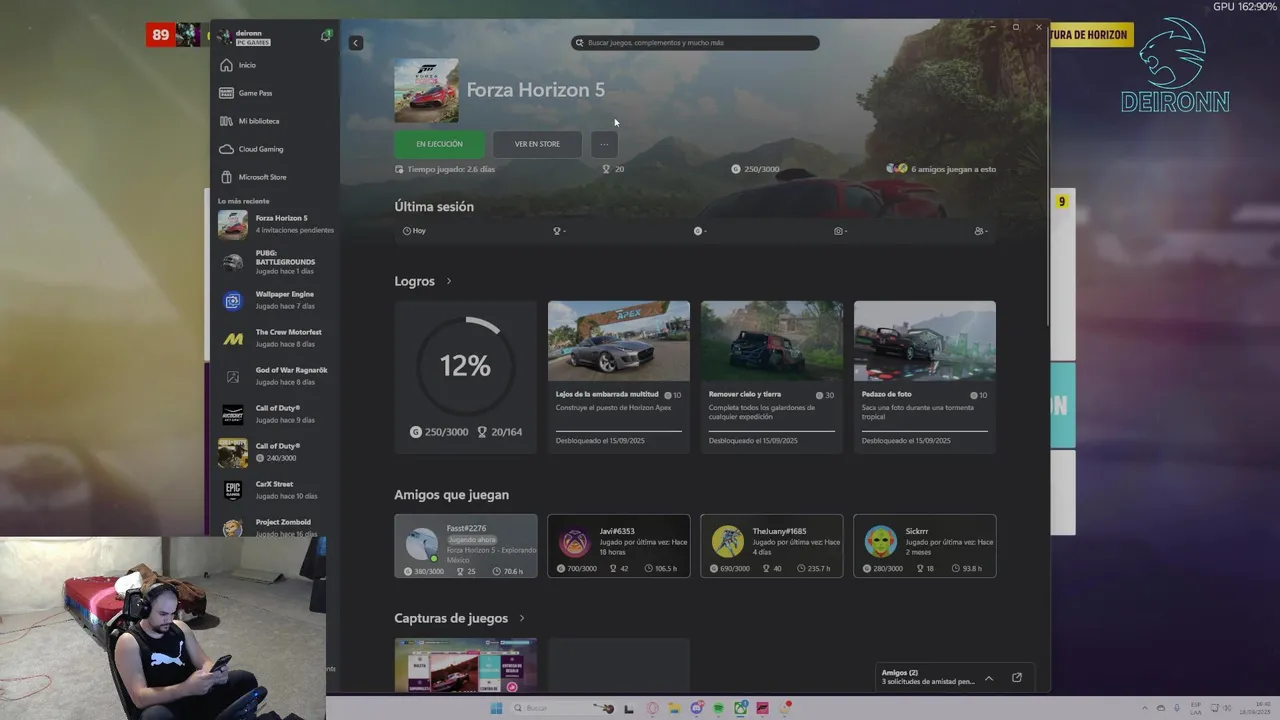This screenshot has width=1280, height=720.
Task: Pop out the Amigos panel window
Action: tap(1017, 678)
